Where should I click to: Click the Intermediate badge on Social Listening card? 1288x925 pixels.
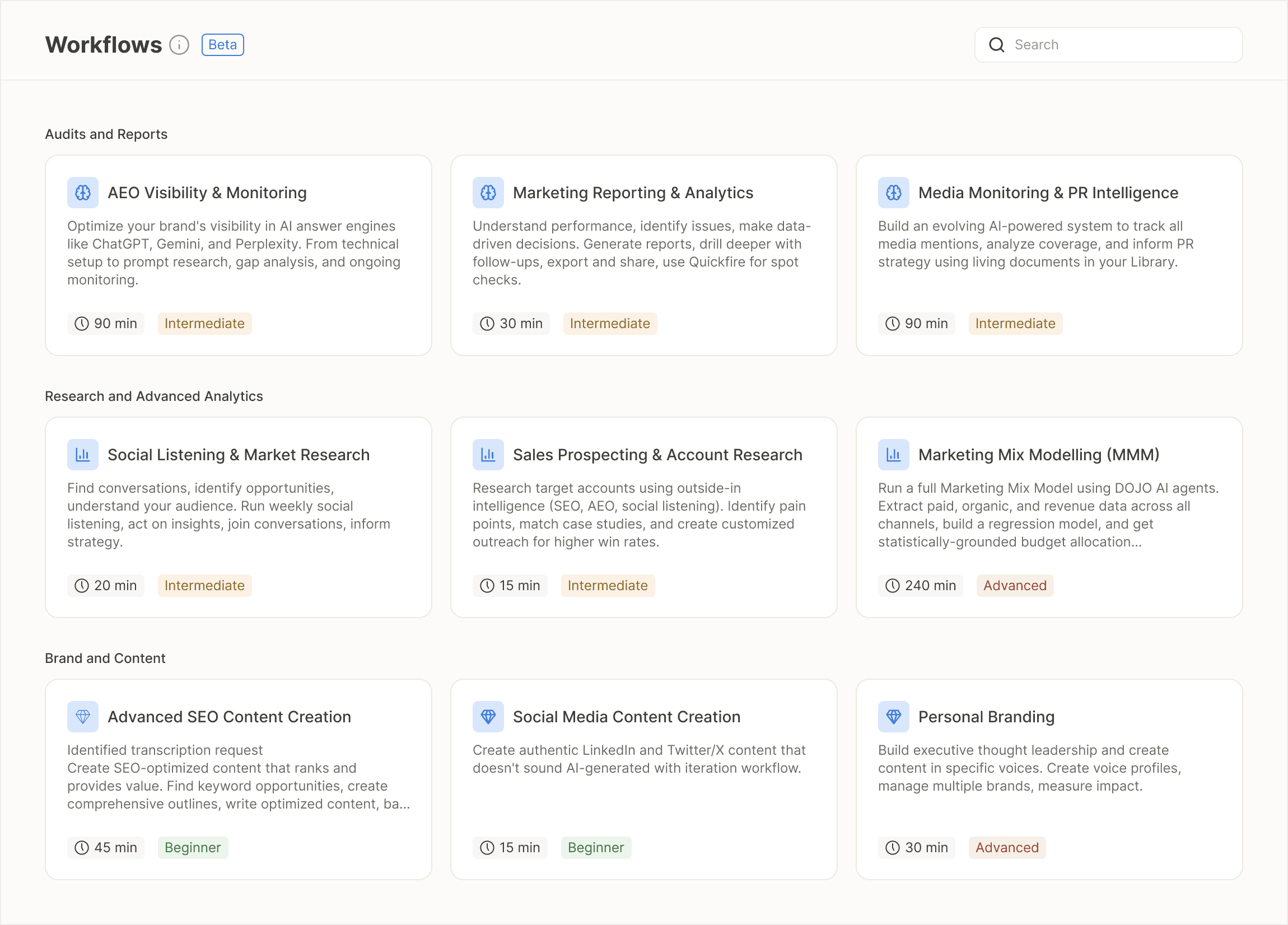pyautogui.click(x=204, y=586)
